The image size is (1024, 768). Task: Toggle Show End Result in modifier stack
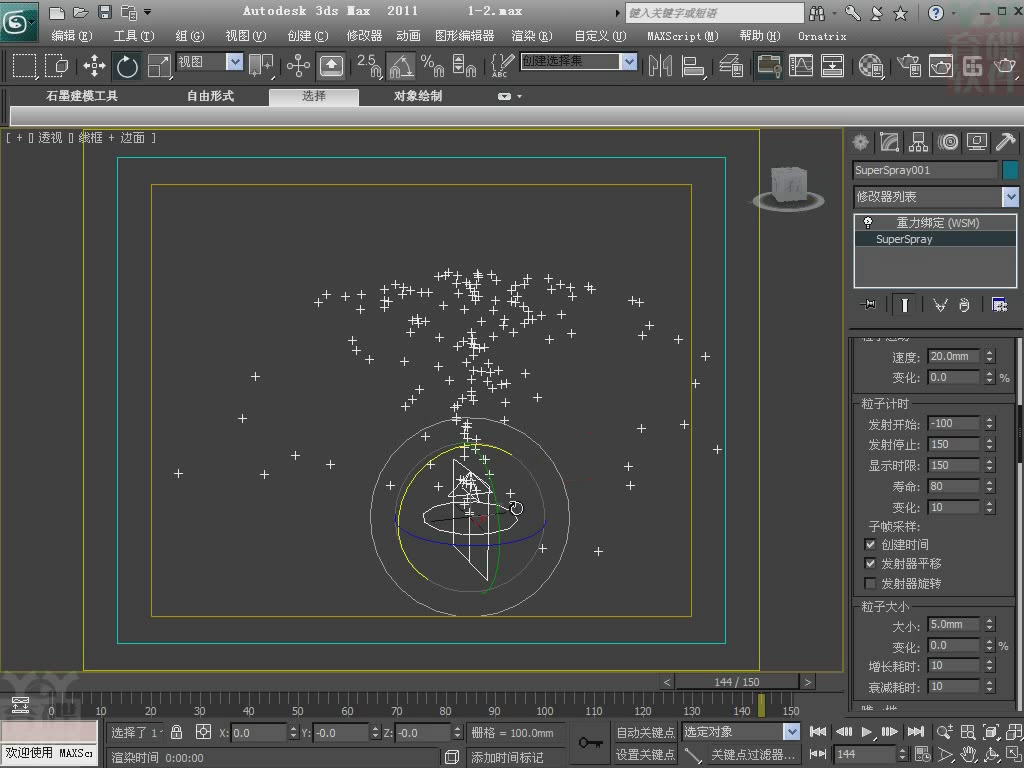click(904, 304)
